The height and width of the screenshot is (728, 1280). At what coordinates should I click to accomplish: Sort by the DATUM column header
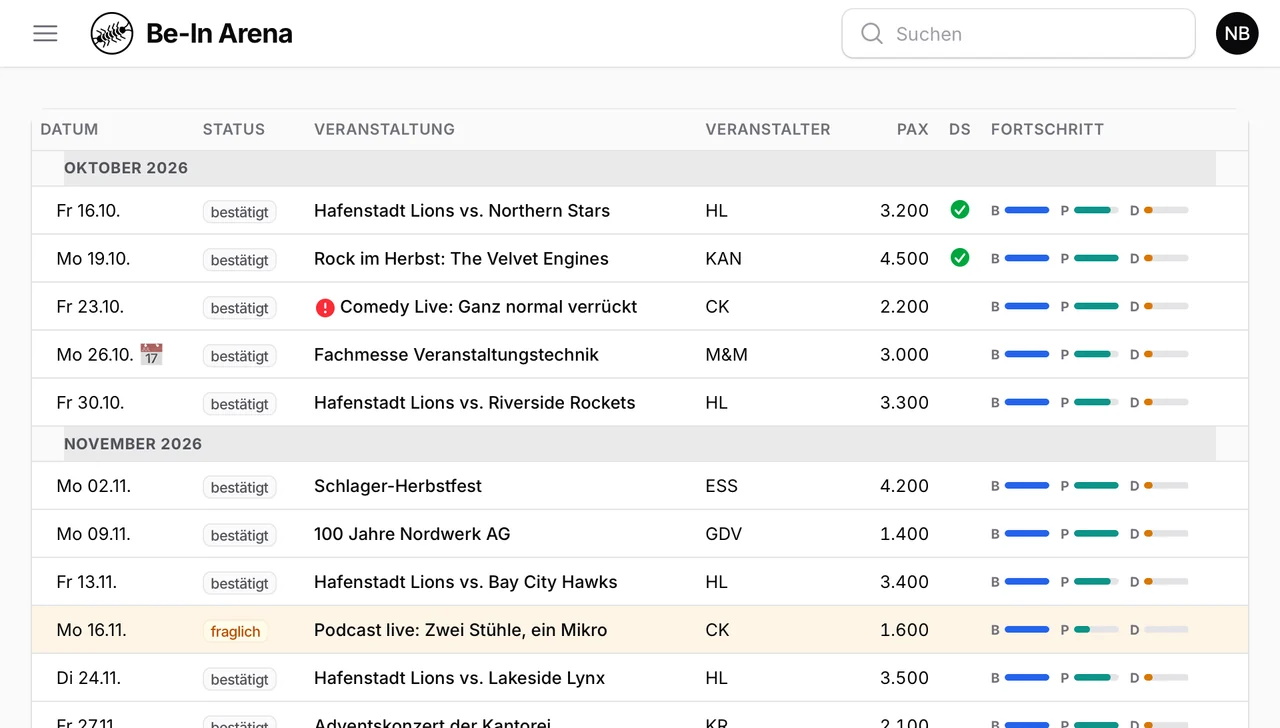[x=69, y=129]
